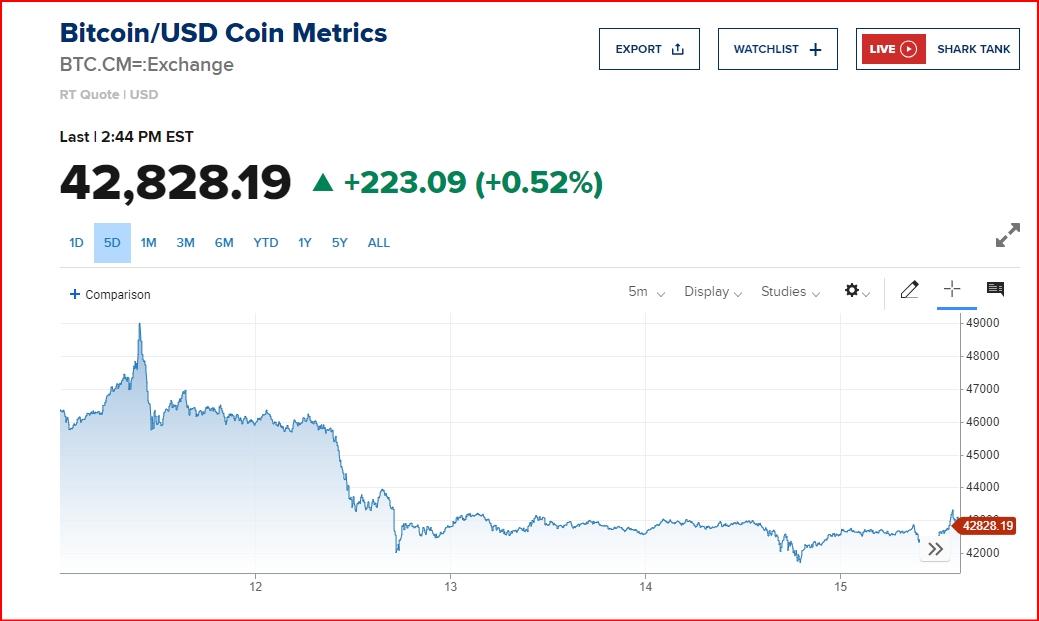Open the chart comments icon
This screenshot has width=1039, height=621.
[995, 290]
